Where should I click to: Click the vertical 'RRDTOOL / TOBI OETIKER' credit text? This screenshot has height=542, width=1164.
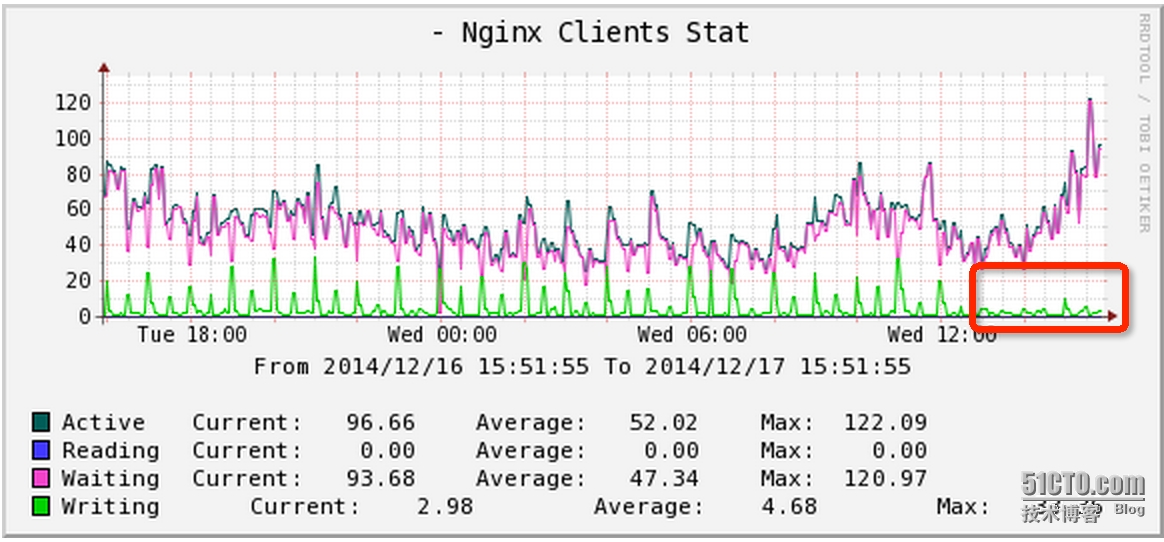1143,123
